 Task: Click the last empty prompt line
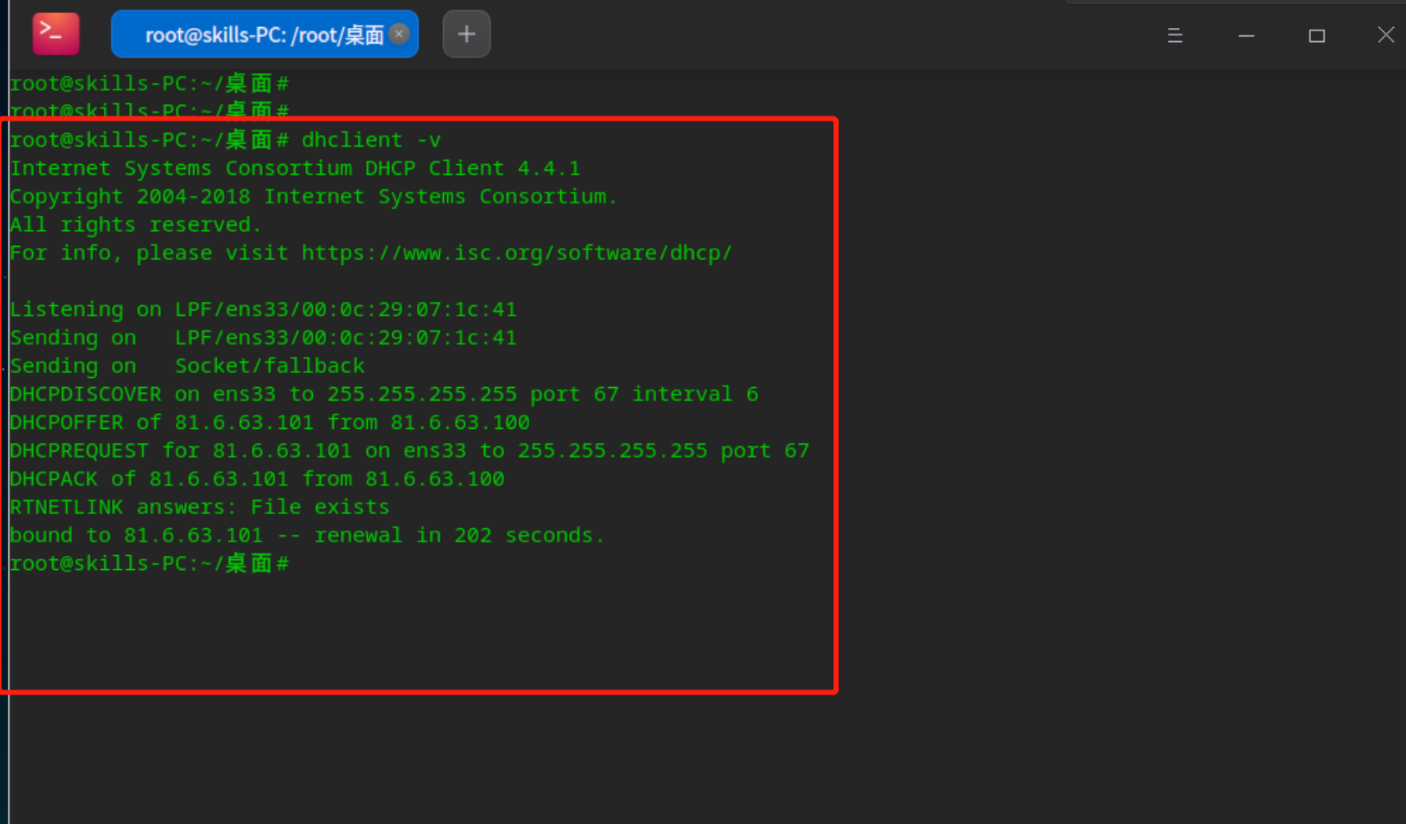tap(150, 563)
